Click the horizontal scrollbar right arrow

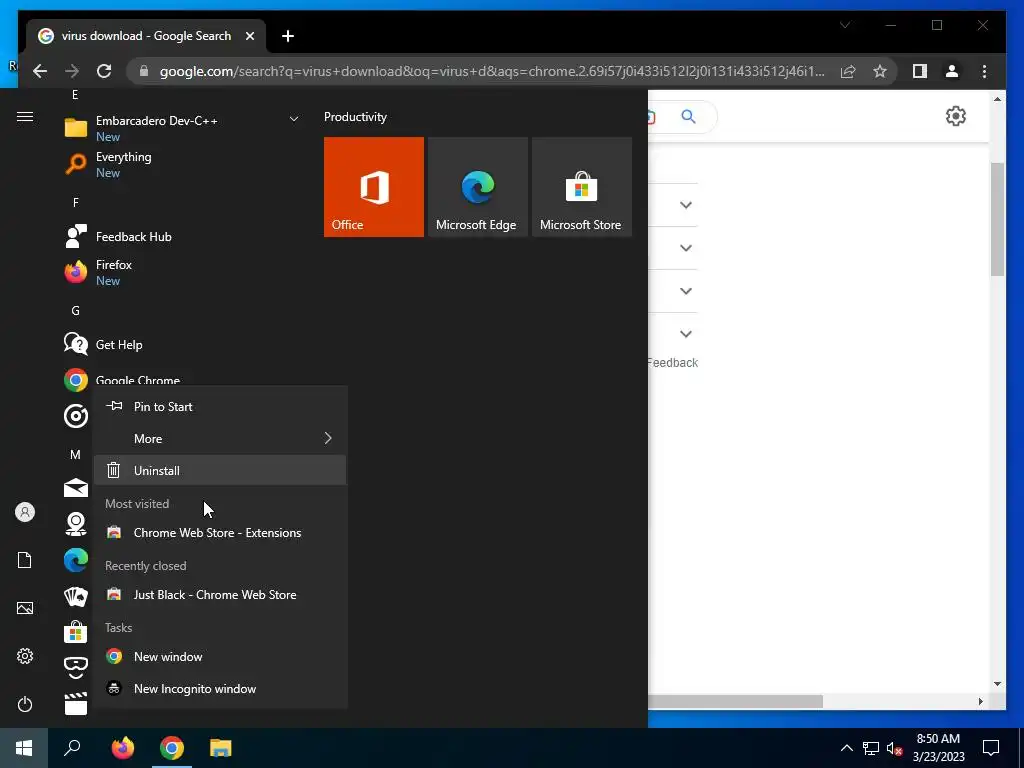[980, 701]
